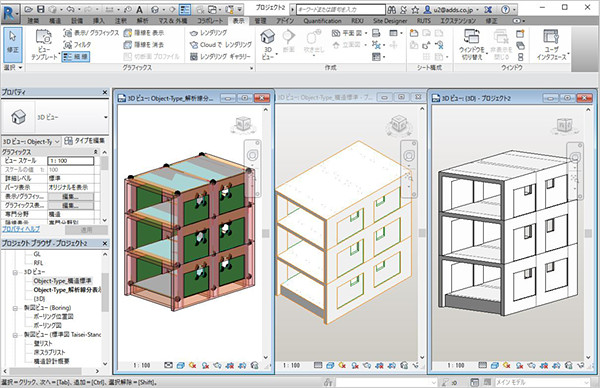Viewport: 600px width, 388px height.
Task: Switch to the Quantification ribbon tab
Action: tap(322, 21)
